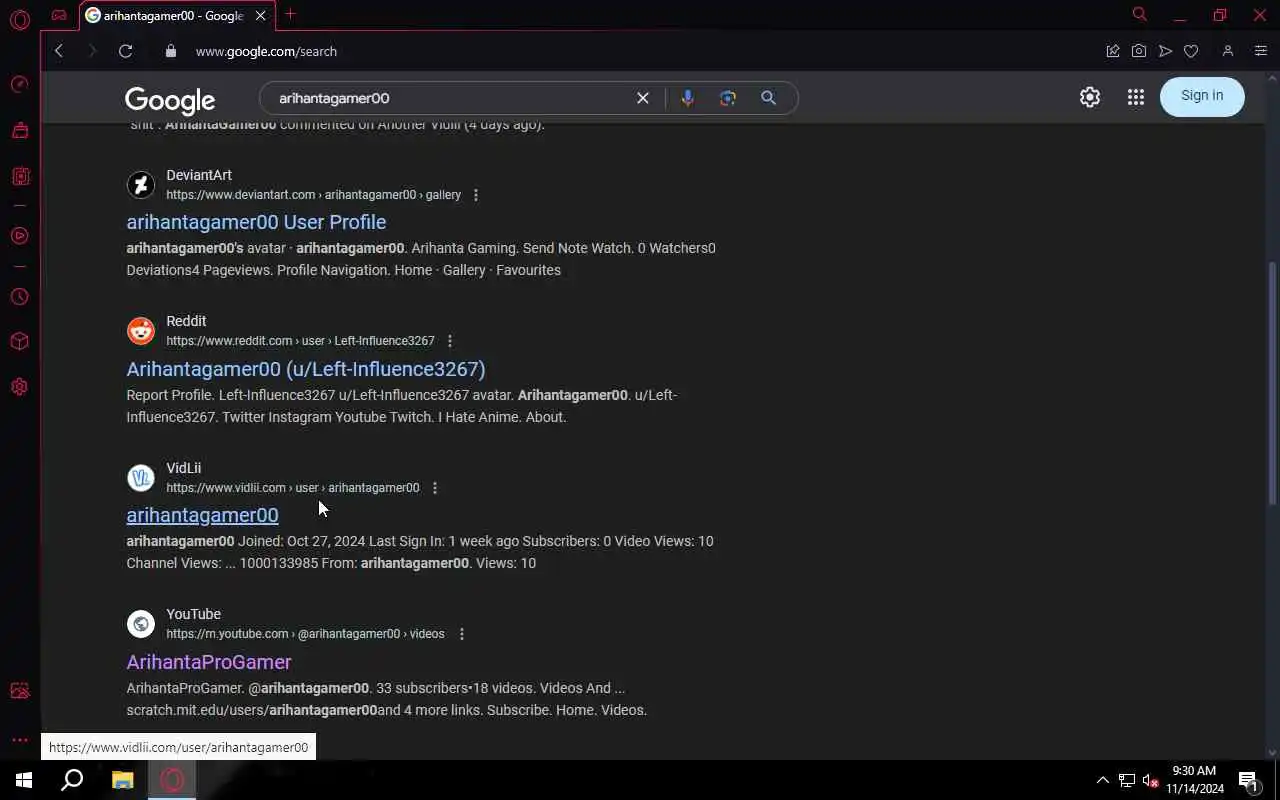
Task: Open Windows Start menu
Action: click(x=24, y=780)
